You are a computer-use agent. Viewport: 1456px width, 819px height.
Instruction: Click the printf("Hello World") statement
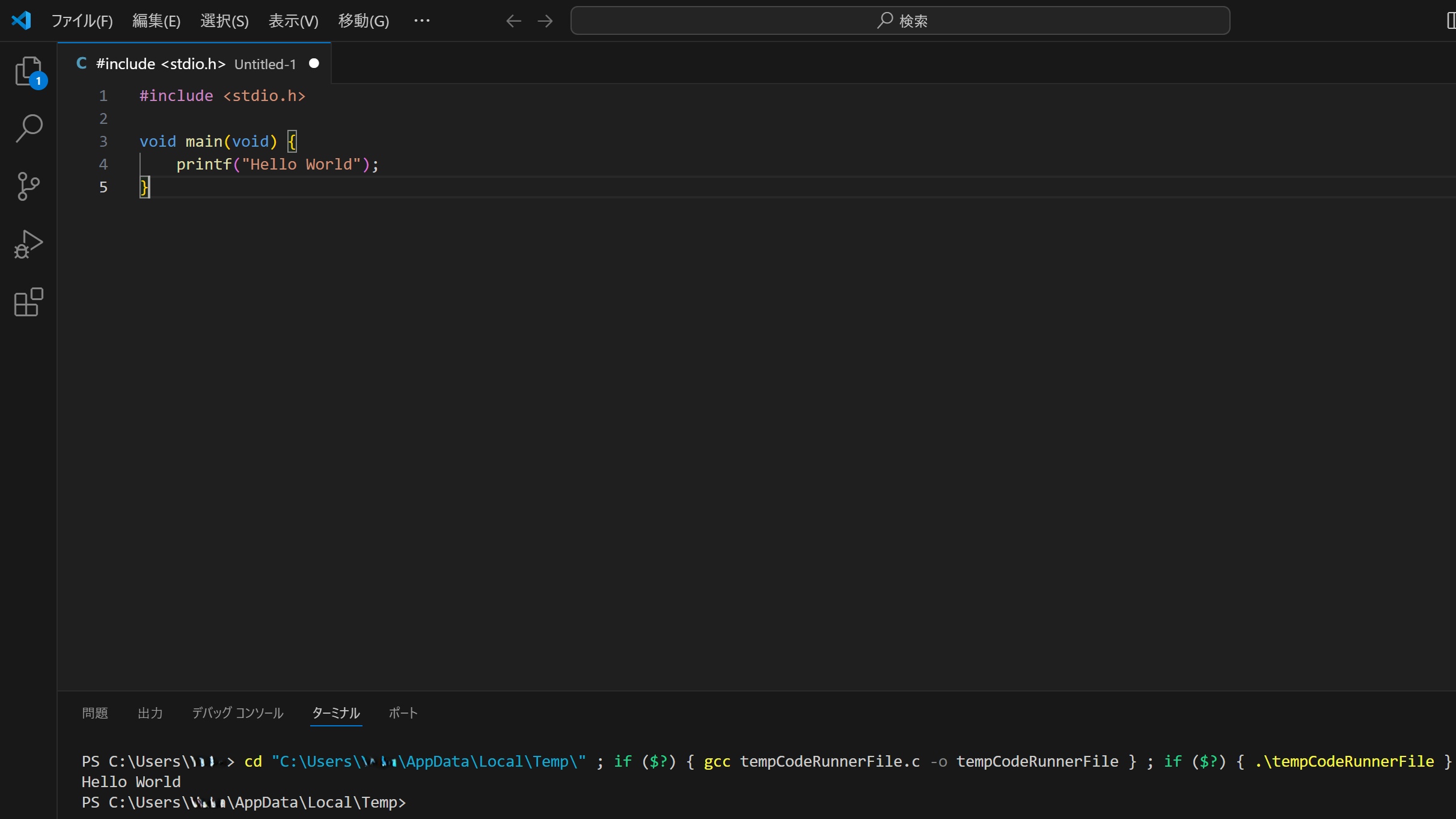pyautogui.click(x=278, y=164)
